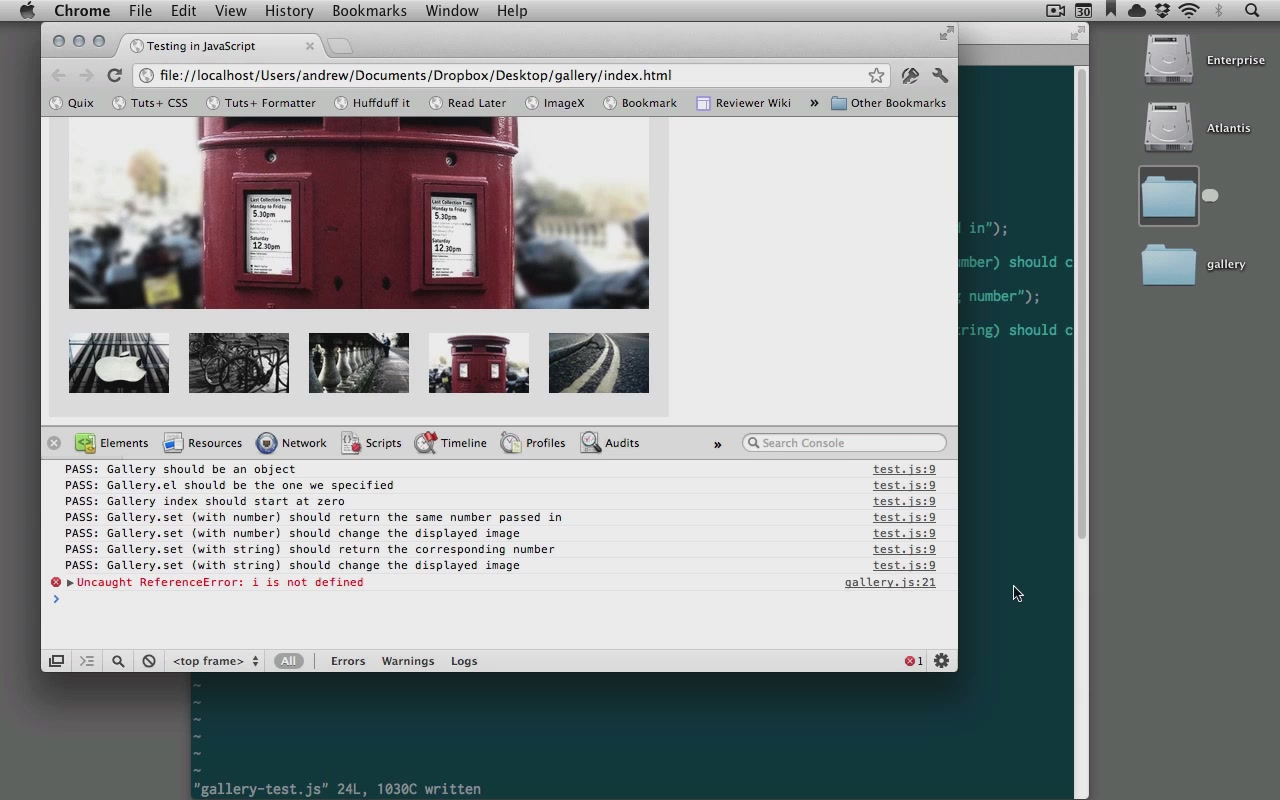Image resolution: width=1280 pixels, height=800 pixels.
Task: Dock DevTools to separate window icon
Action: tap(56, 661)
